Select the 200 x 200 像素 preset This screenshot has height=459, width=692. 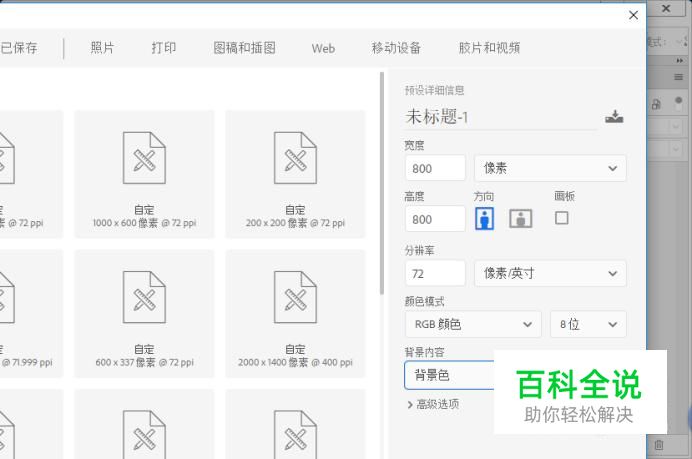[x=295, y=174]
